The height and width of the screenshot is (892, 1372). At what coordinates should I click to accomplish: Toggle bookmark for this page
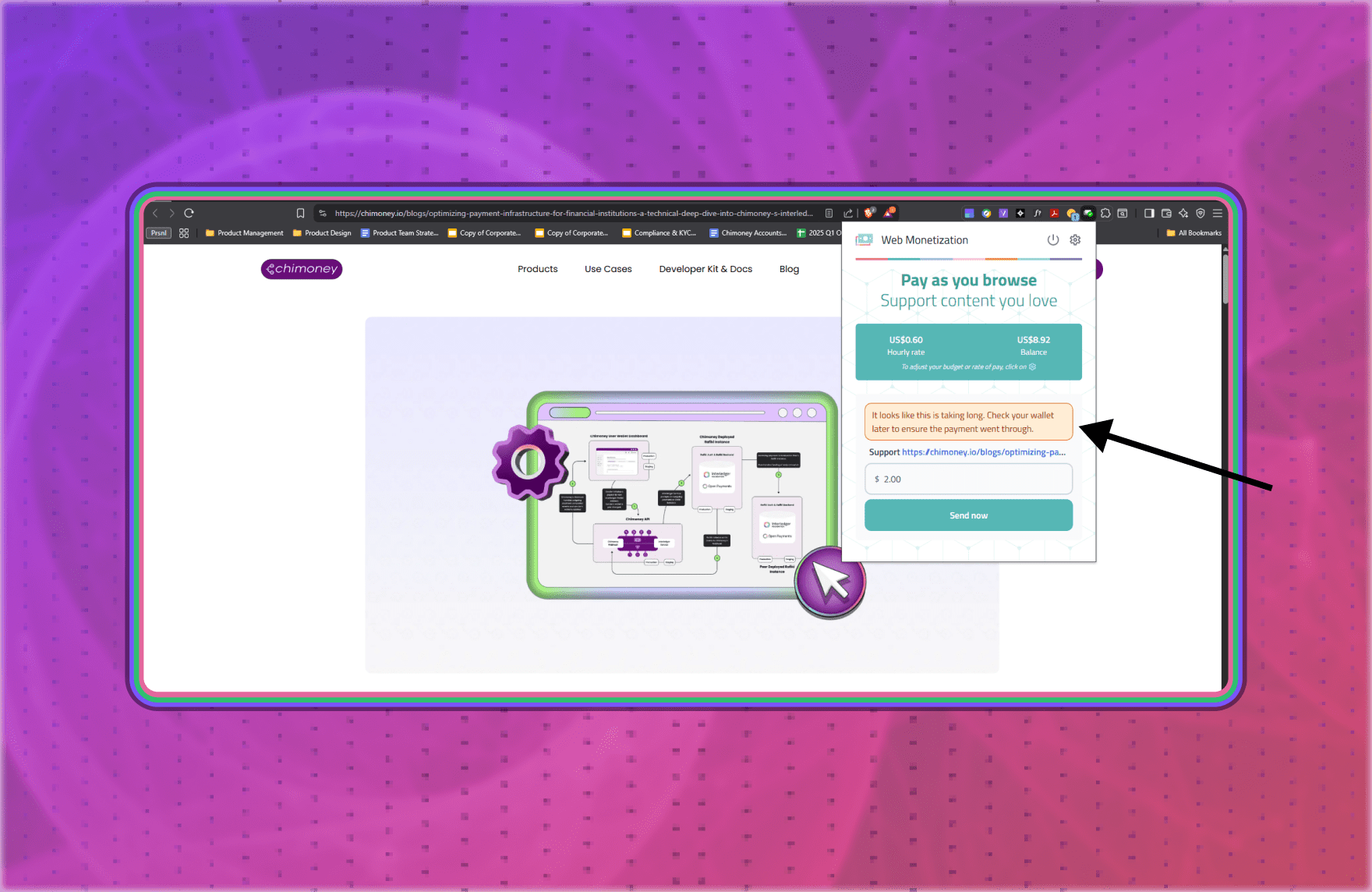300,213
